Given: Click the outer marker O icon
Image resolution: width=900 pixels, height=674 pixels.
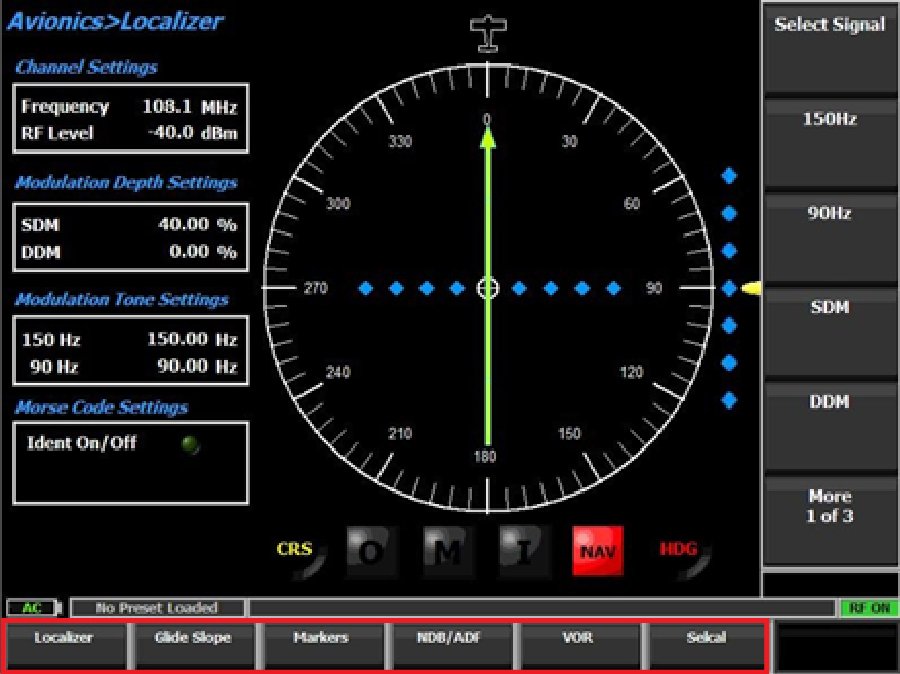Looking at the screenshot, I should (x=371, y=551).
